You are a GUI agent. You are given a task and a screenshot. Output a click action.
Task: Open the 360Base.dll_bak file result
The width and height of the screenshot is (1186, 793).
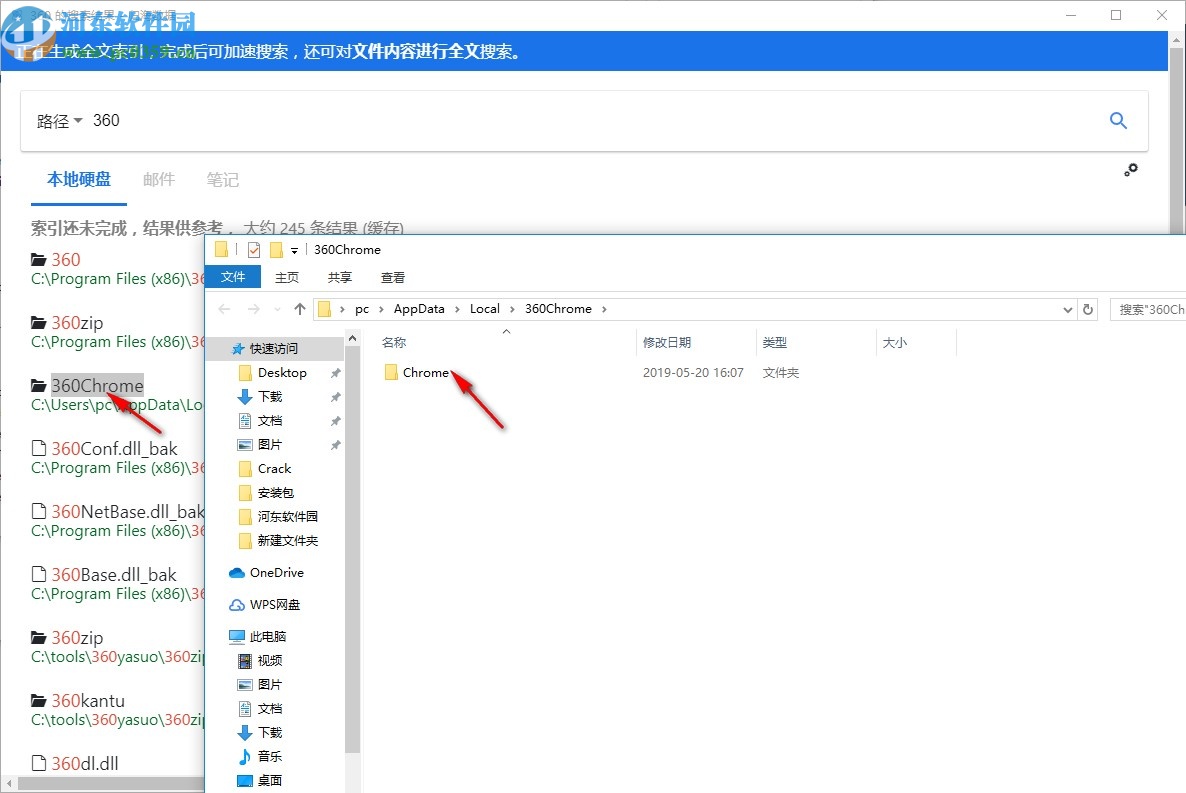pyautogui.click(x=113, y=574)
